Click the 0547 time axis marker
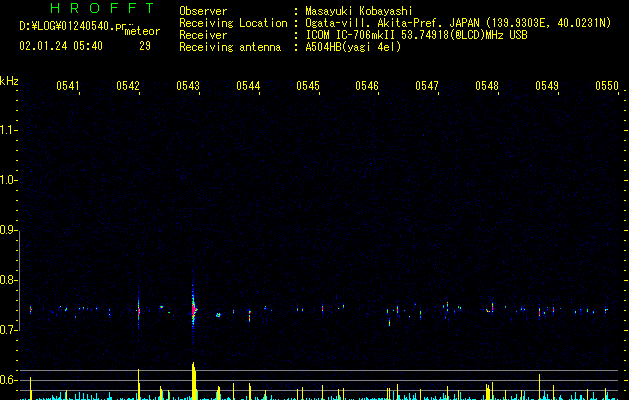629x400 pixels. [x=427, y=86]
